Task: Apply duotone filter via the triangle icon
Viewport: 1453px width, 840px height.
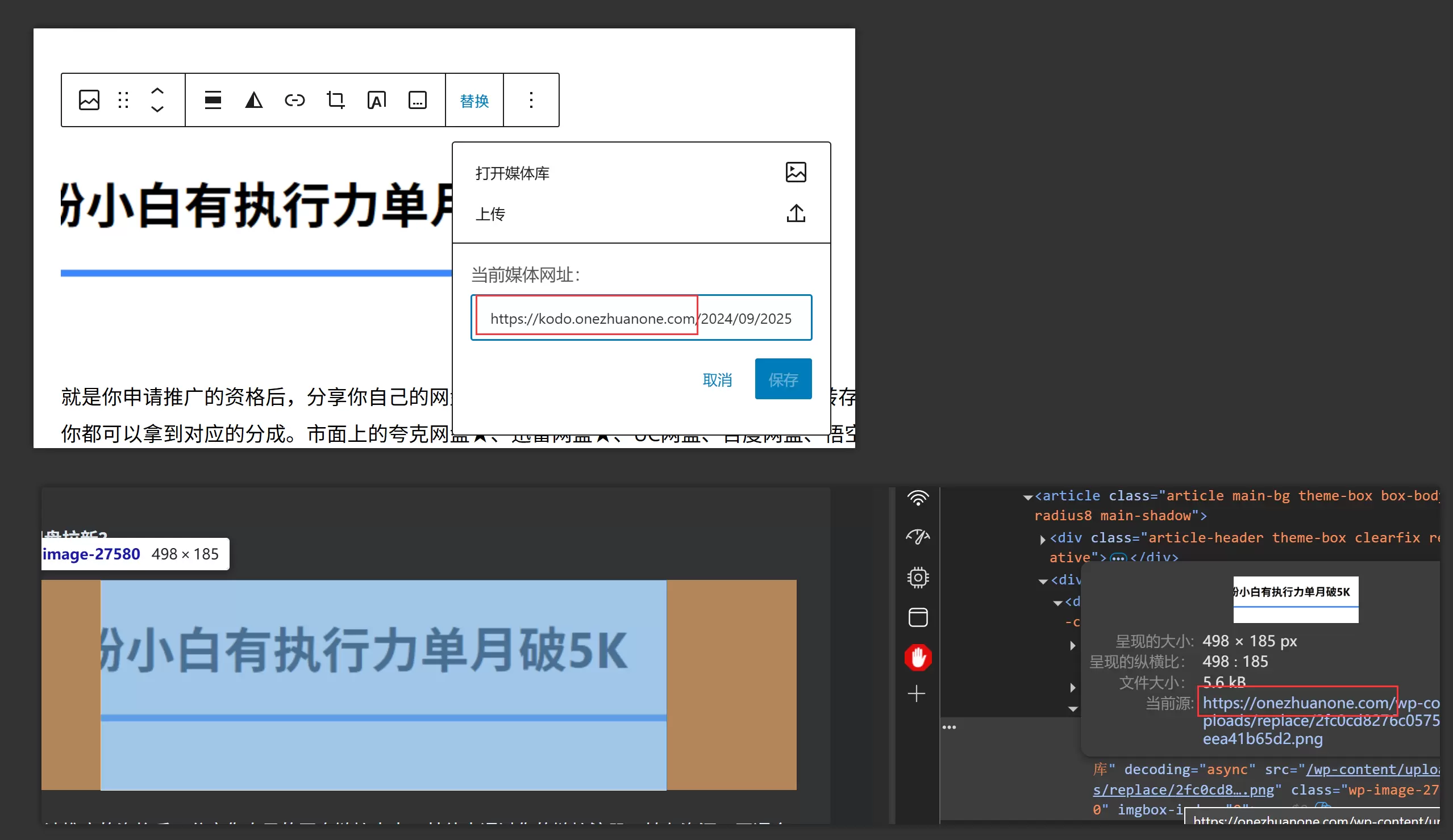Action: (x=253, y=101)
